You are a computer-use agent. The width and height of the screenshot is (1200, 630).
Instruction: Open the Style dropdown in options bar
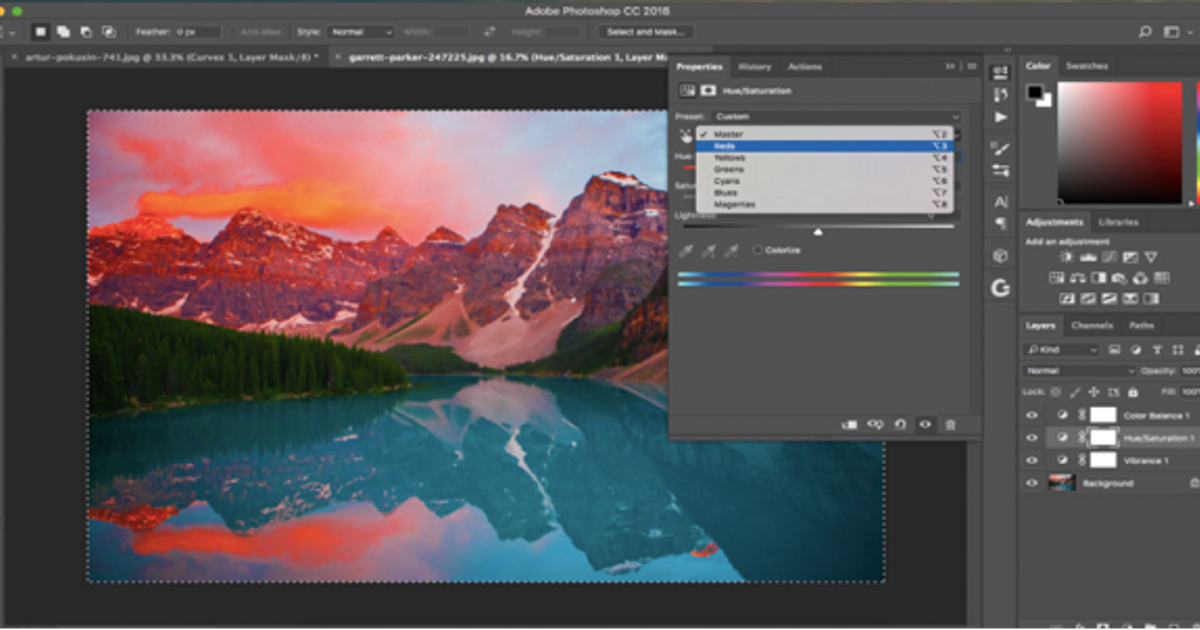[x=360, y=31]
